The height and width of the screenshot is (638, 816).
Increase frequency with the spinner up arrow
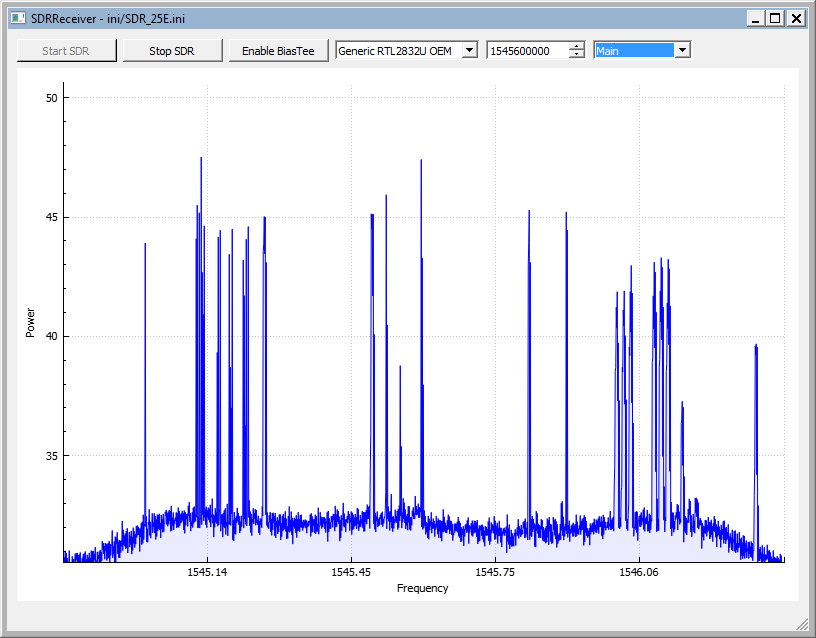(576, 46)
